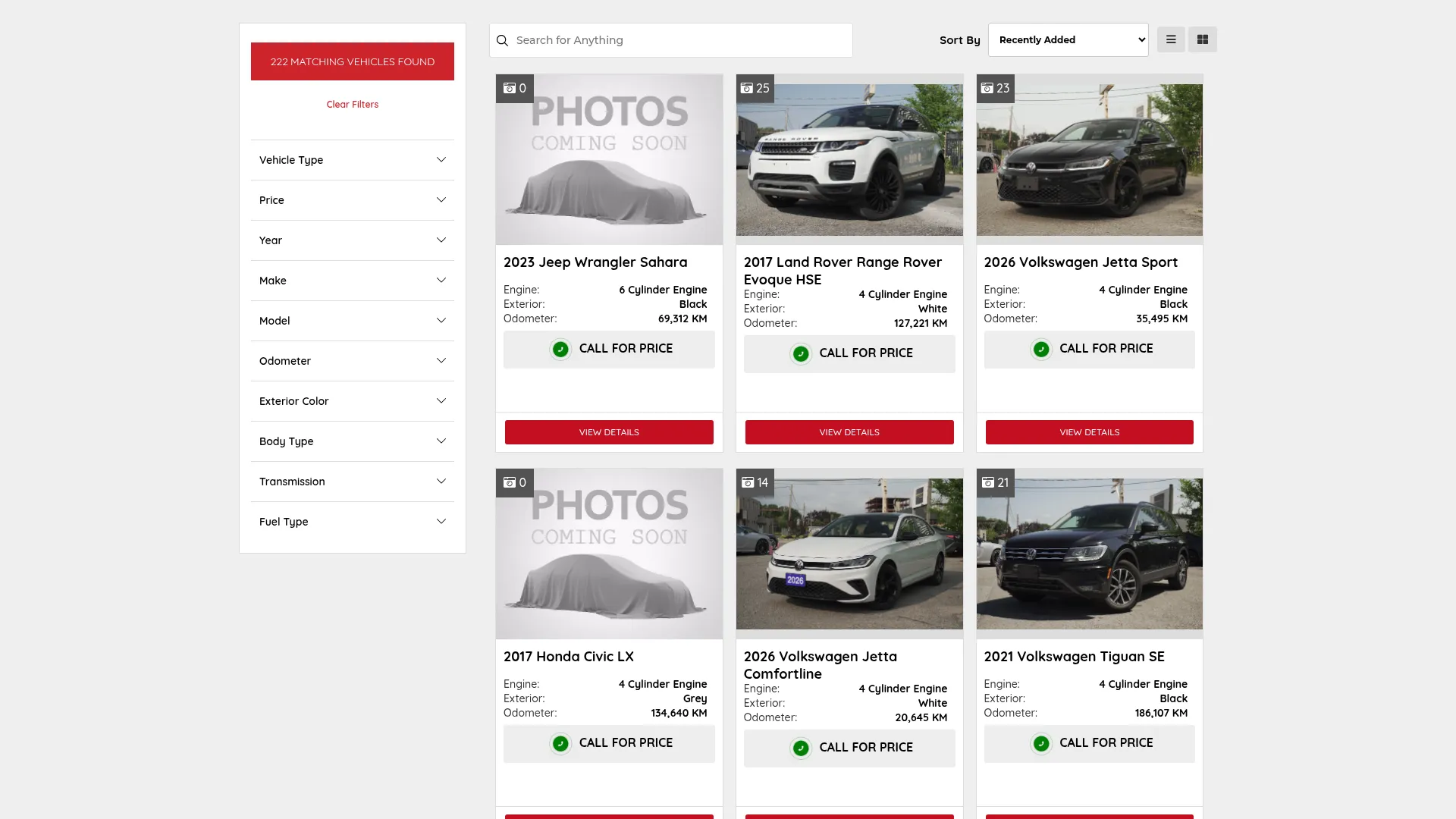The height and width of the screenshot is (819, 1456).
Task: Open 2017 Land Rover Range Rover Evoque title
Action: pos(843,271)
